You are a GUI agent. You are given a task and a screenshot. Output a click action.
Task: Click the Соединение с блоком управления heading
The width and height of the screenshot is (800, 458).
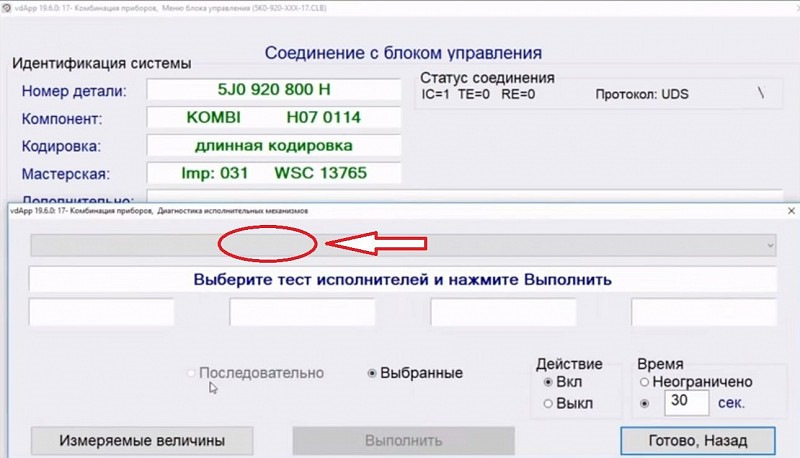[x=403, y=53]
